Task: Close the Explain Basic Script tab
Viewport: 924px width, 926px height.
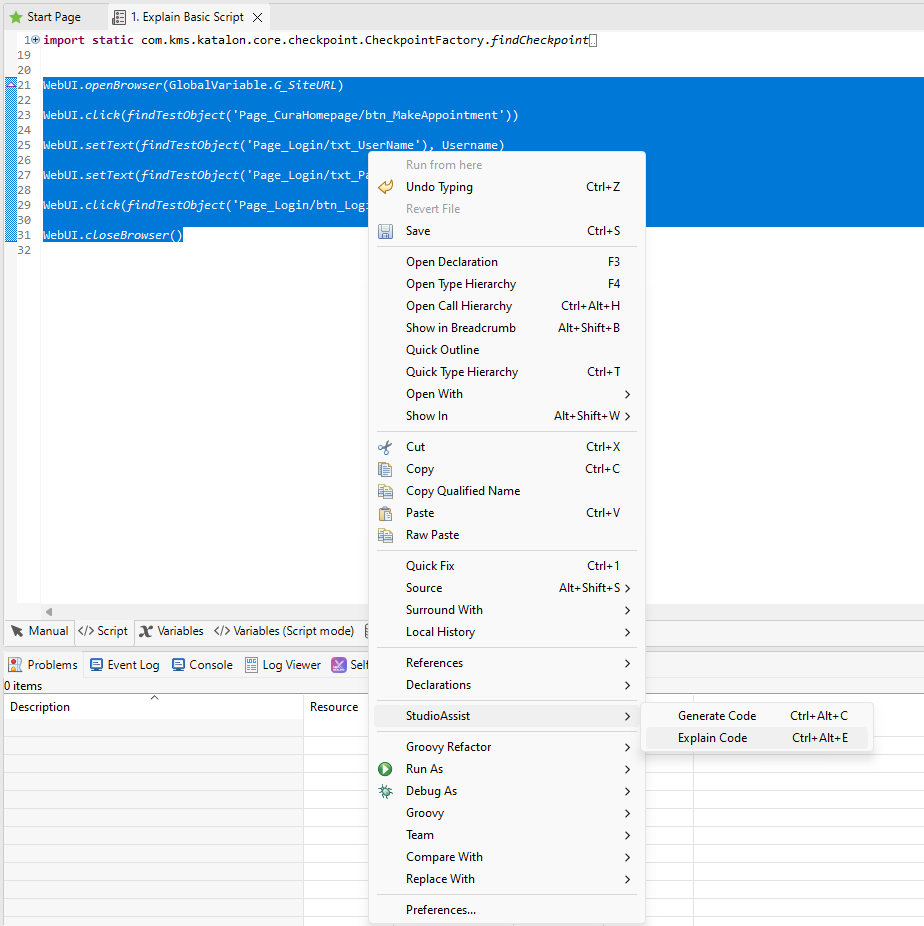Action: 257,17
